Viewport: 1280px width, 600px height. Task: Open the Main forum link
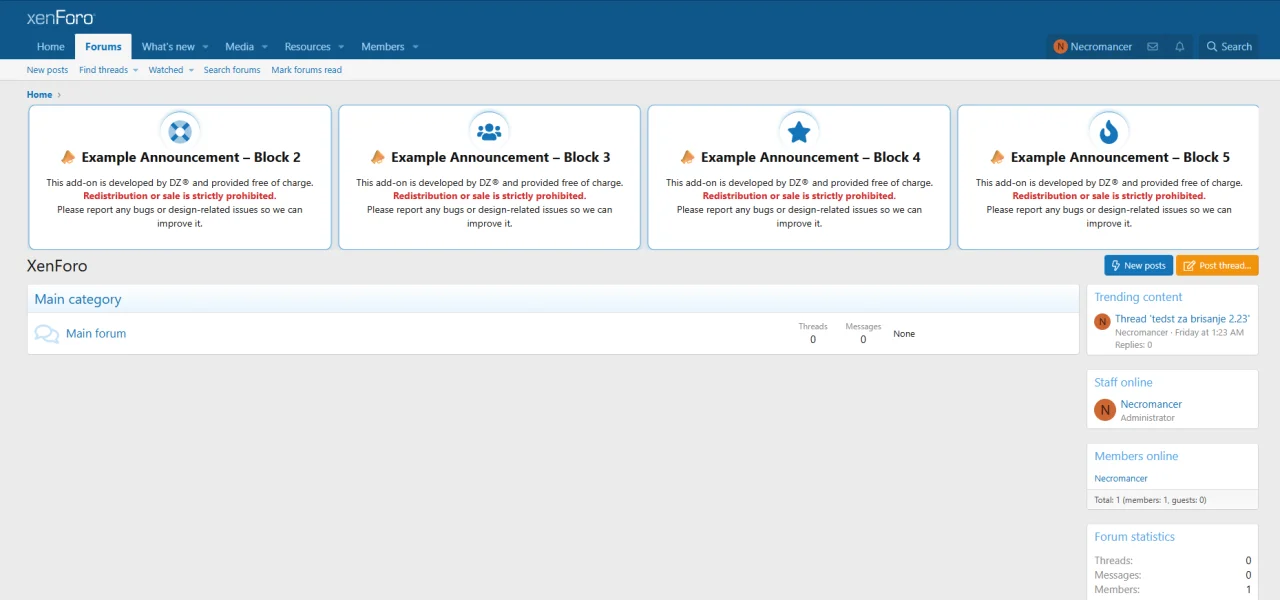tap(96, 334)
